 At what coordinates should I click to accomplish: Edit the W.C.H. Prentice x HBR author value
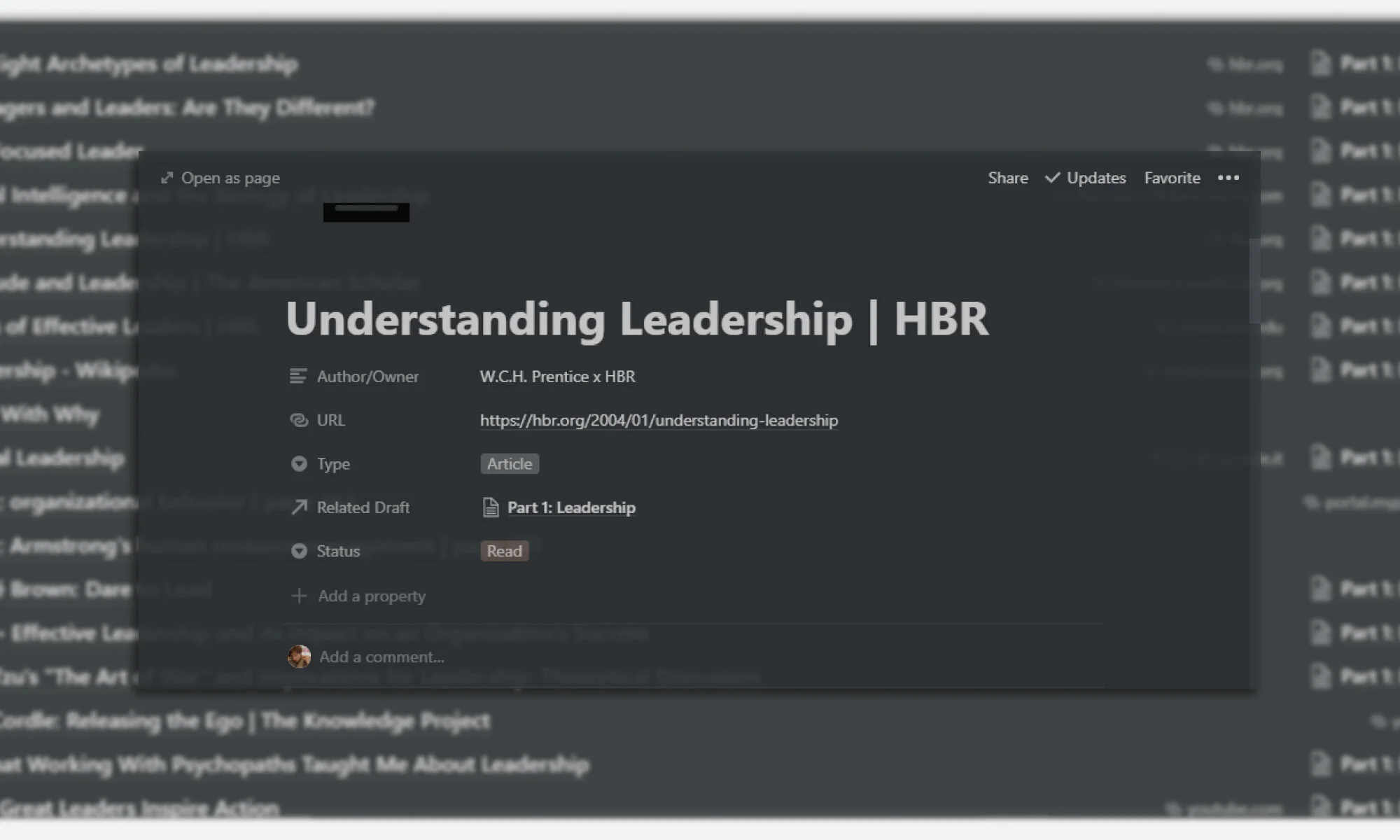click(x=557, y=377)
